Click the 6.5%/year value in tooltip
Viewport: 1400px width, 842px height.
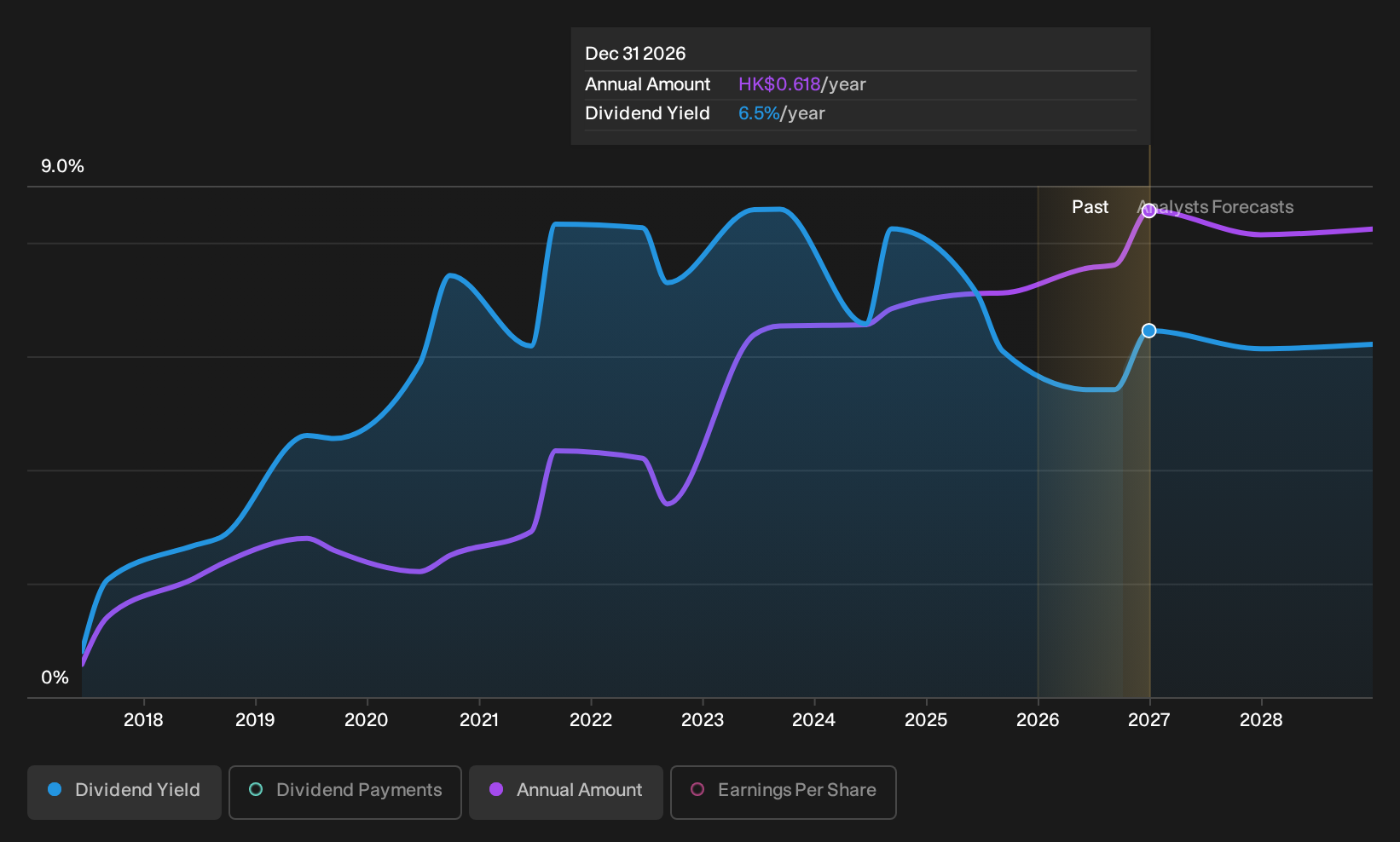pyautogui.click(x=782, y=113)
